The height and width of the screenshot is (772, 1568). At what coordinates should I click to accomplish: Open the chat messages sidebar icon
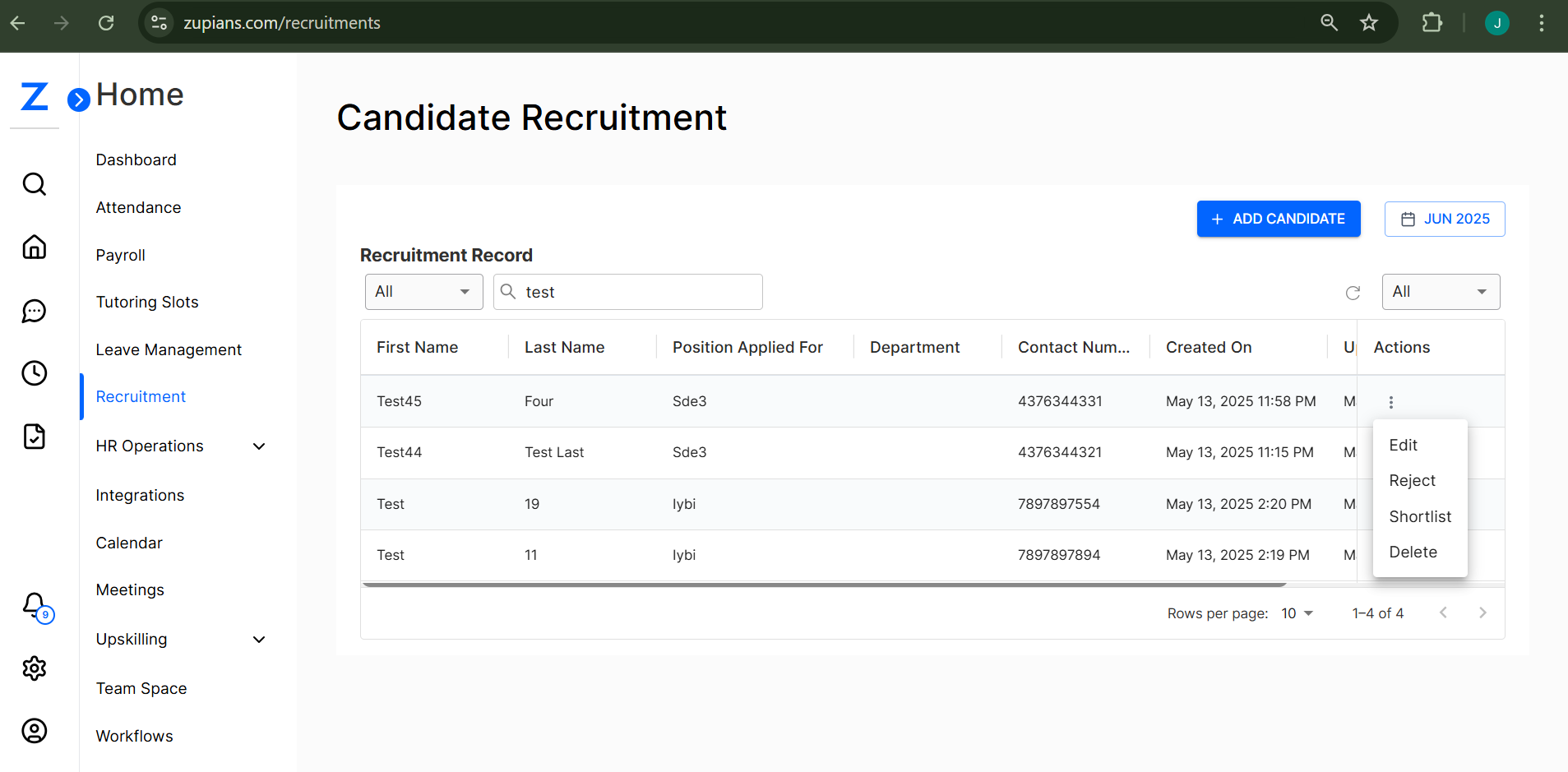tap(34, 311)
